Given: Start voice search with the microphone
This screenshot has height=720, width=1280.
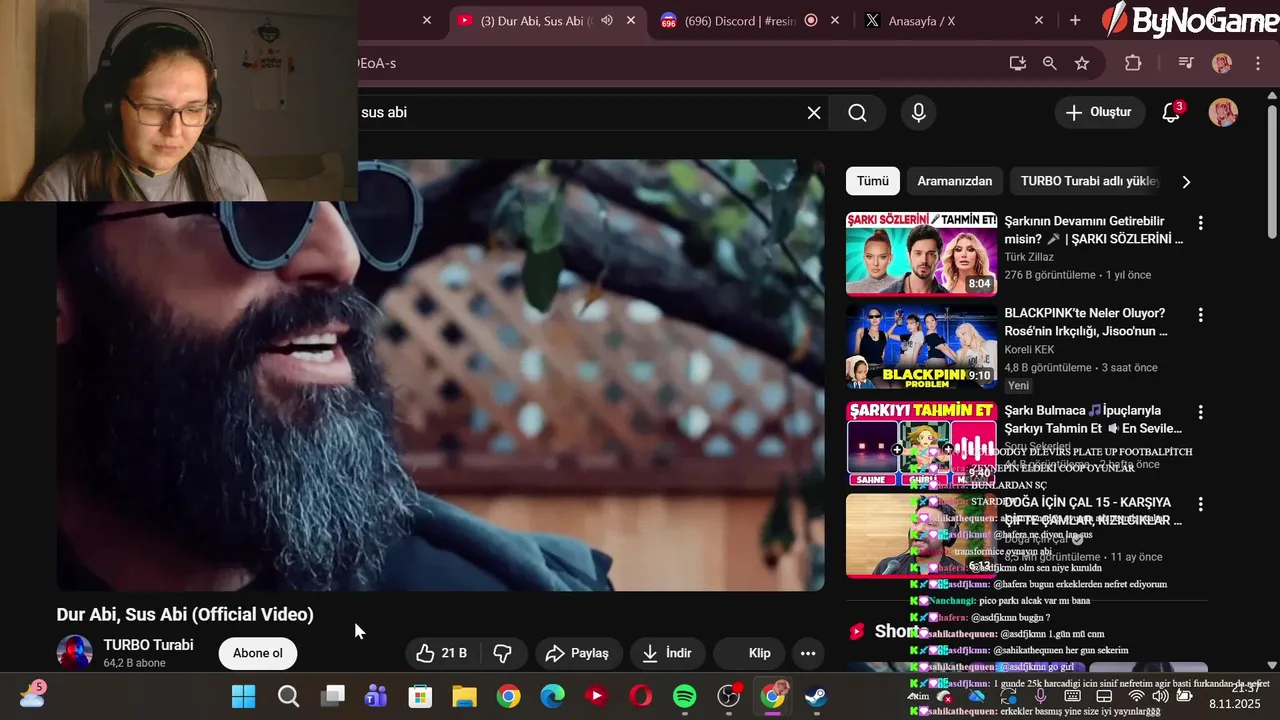Looking at the screenshot, I should 918,113.
